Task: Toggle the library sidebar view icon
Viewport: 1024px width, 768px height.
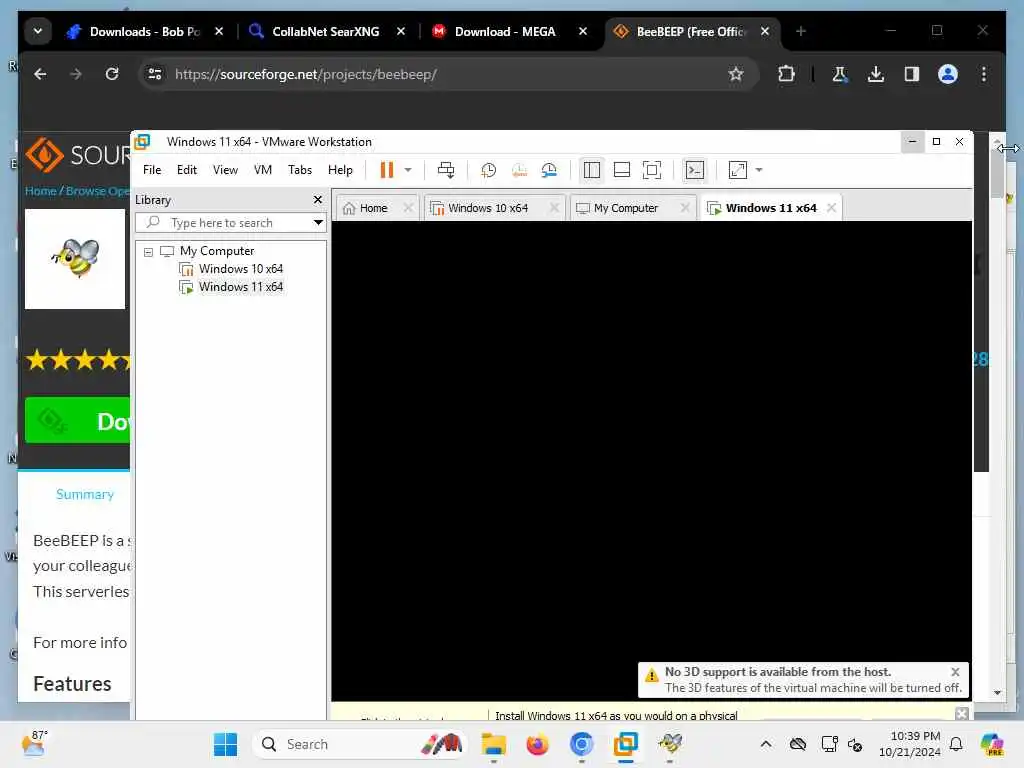Action: (x=592, y=170)
